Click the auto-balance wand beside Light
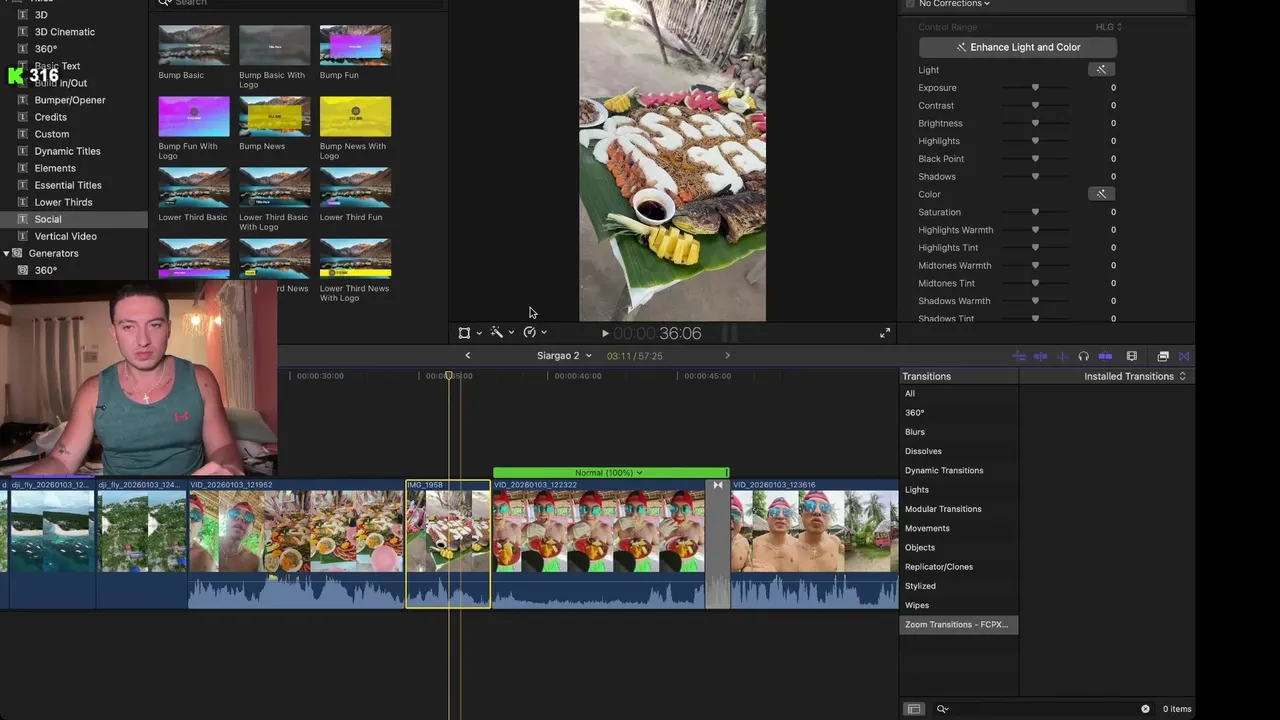The image size is (1280, 720). pos(1101,70)
